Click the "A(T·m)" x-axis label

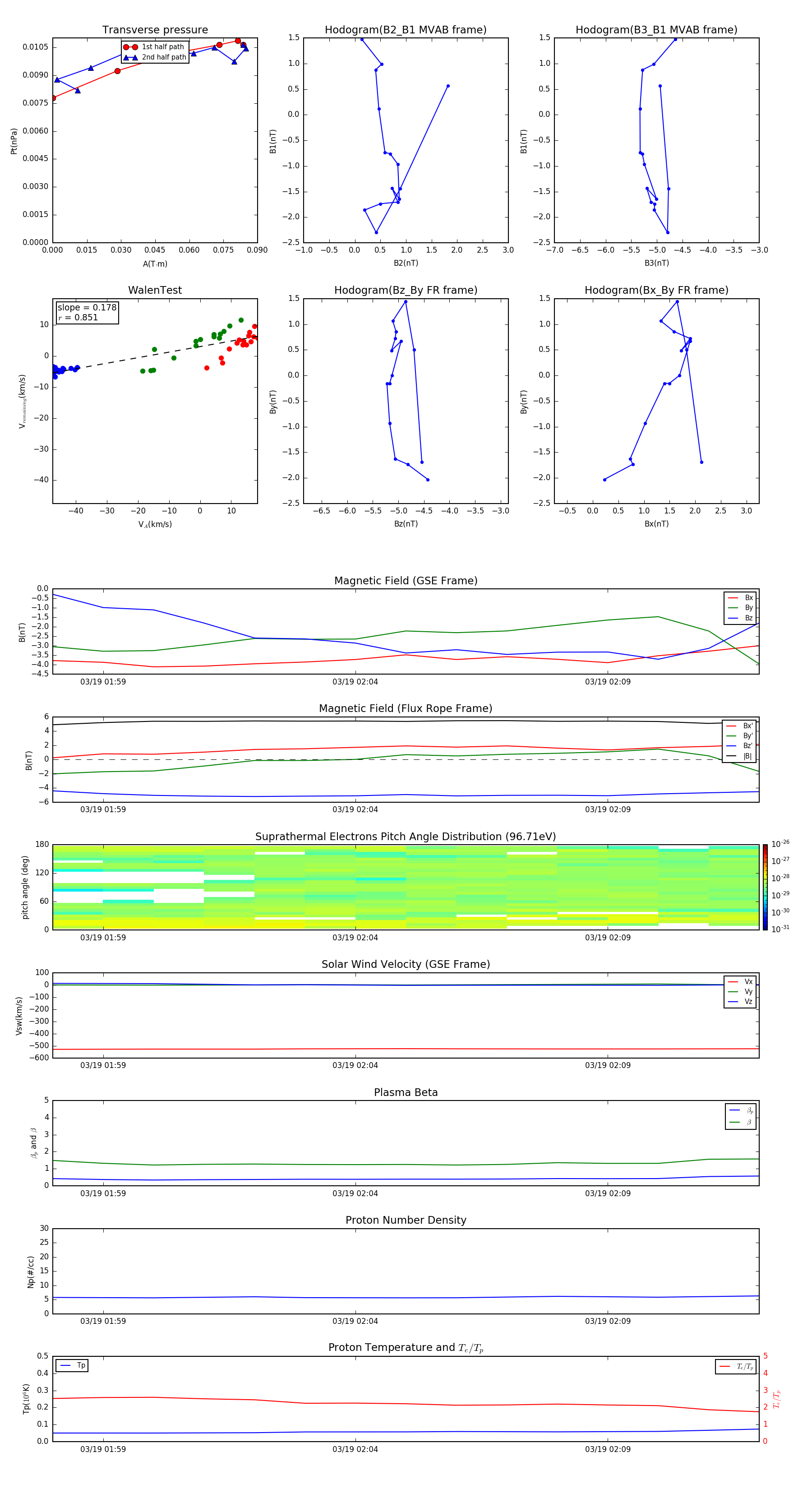coord(155,264)
